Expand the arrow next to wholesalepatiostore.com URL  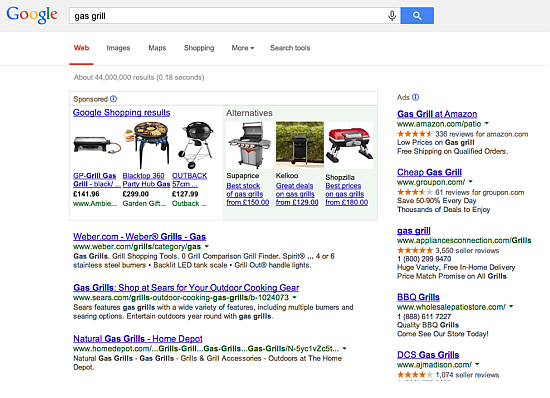[511, 306]
